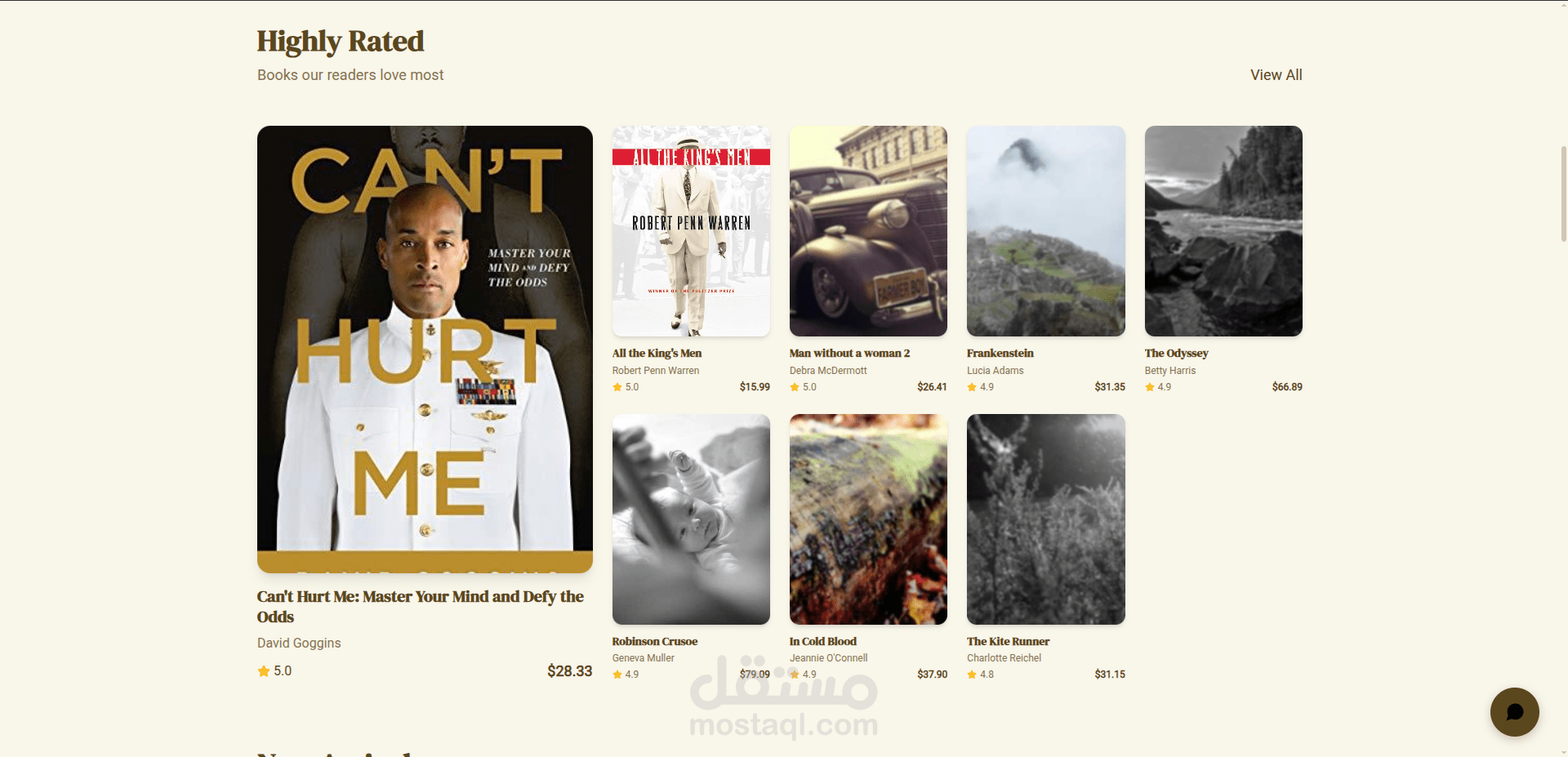Click the star icon under The Odyssey
The width and height of the screenshot is (1568, 757).
(1150, 387)
